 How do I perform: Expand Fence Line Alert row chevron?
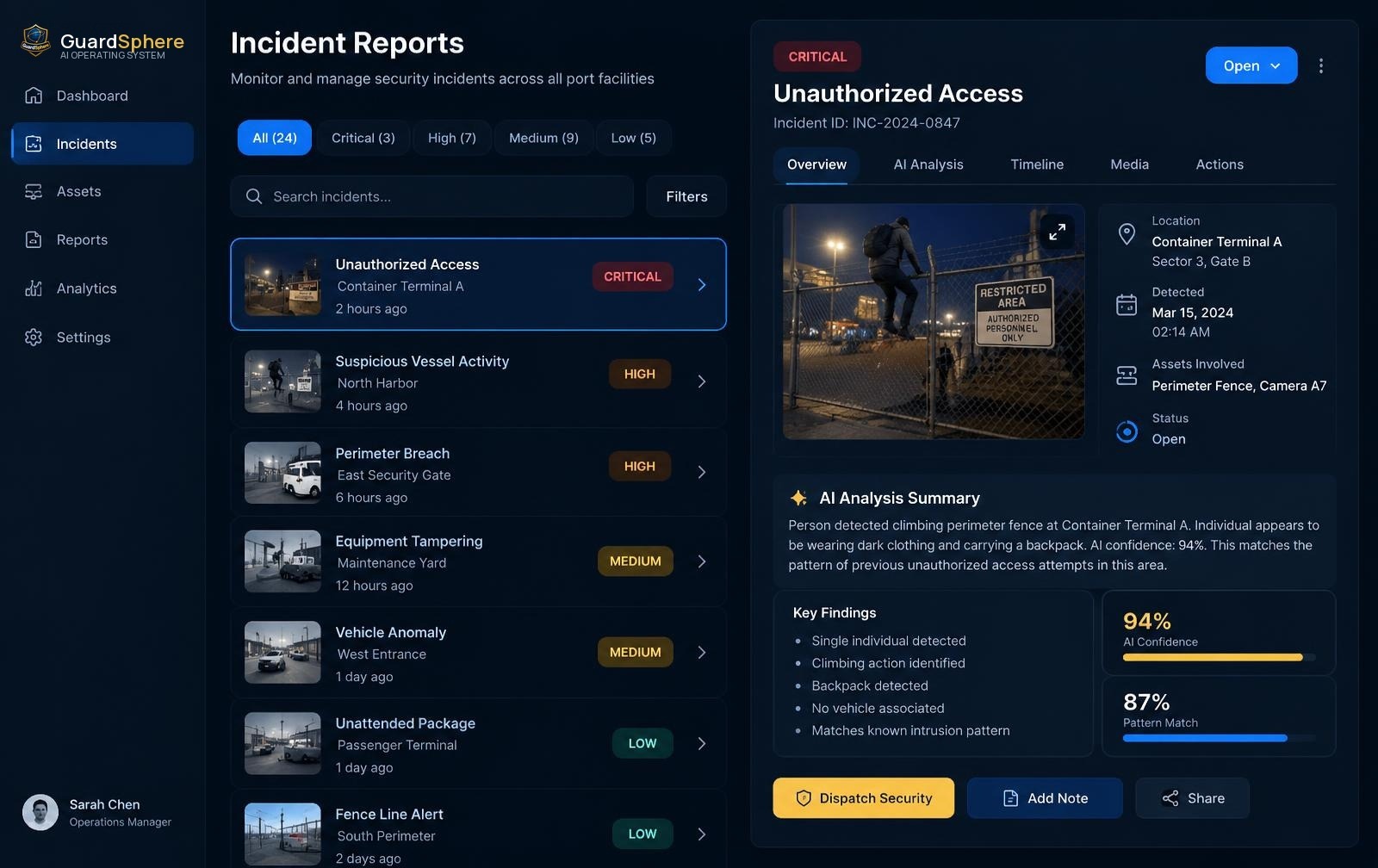pyautogui.click(x=702, y=834)
